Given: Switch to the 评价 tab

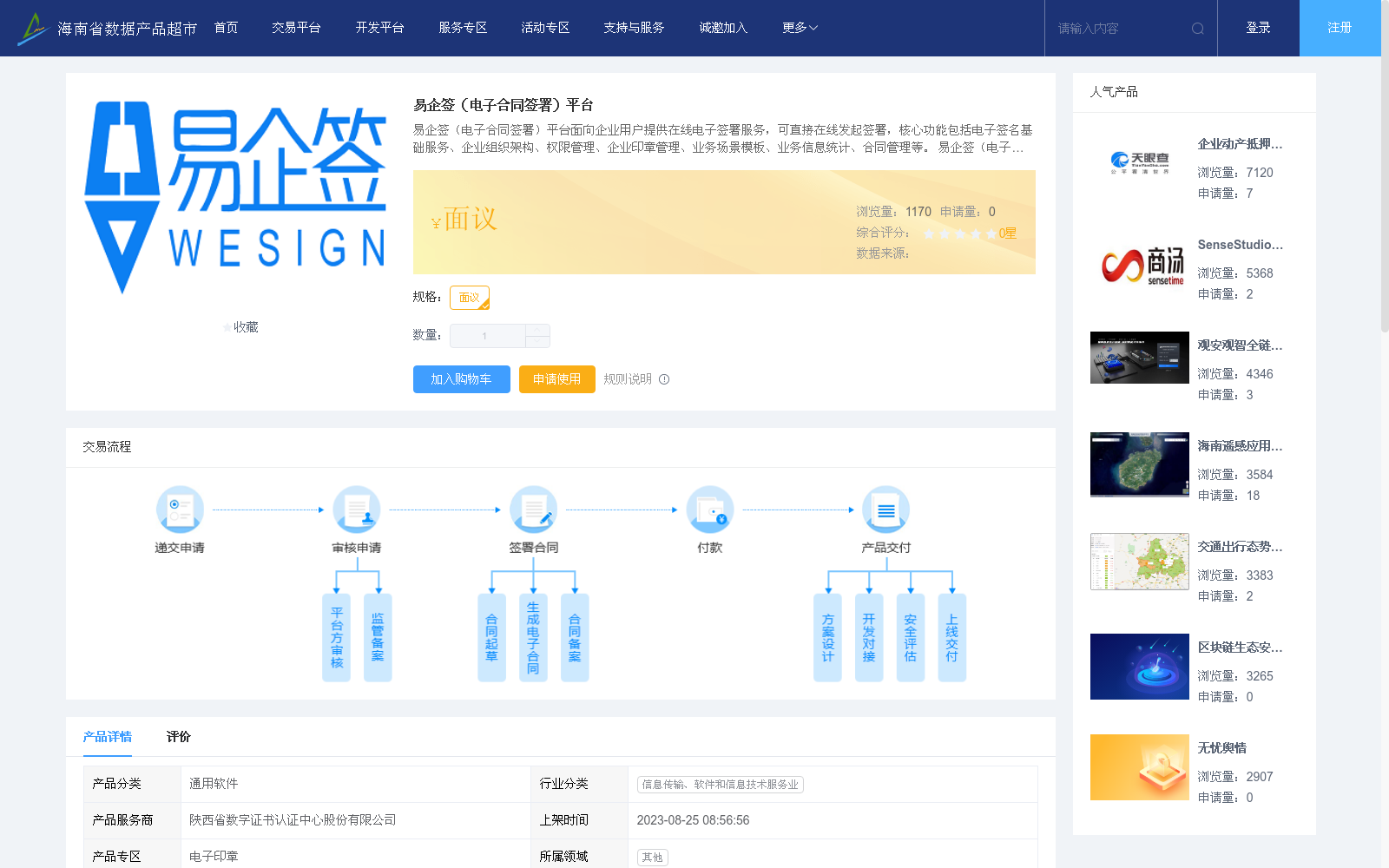Looking at the screenshot, I should pyautogui.click(x=179, y=737).
